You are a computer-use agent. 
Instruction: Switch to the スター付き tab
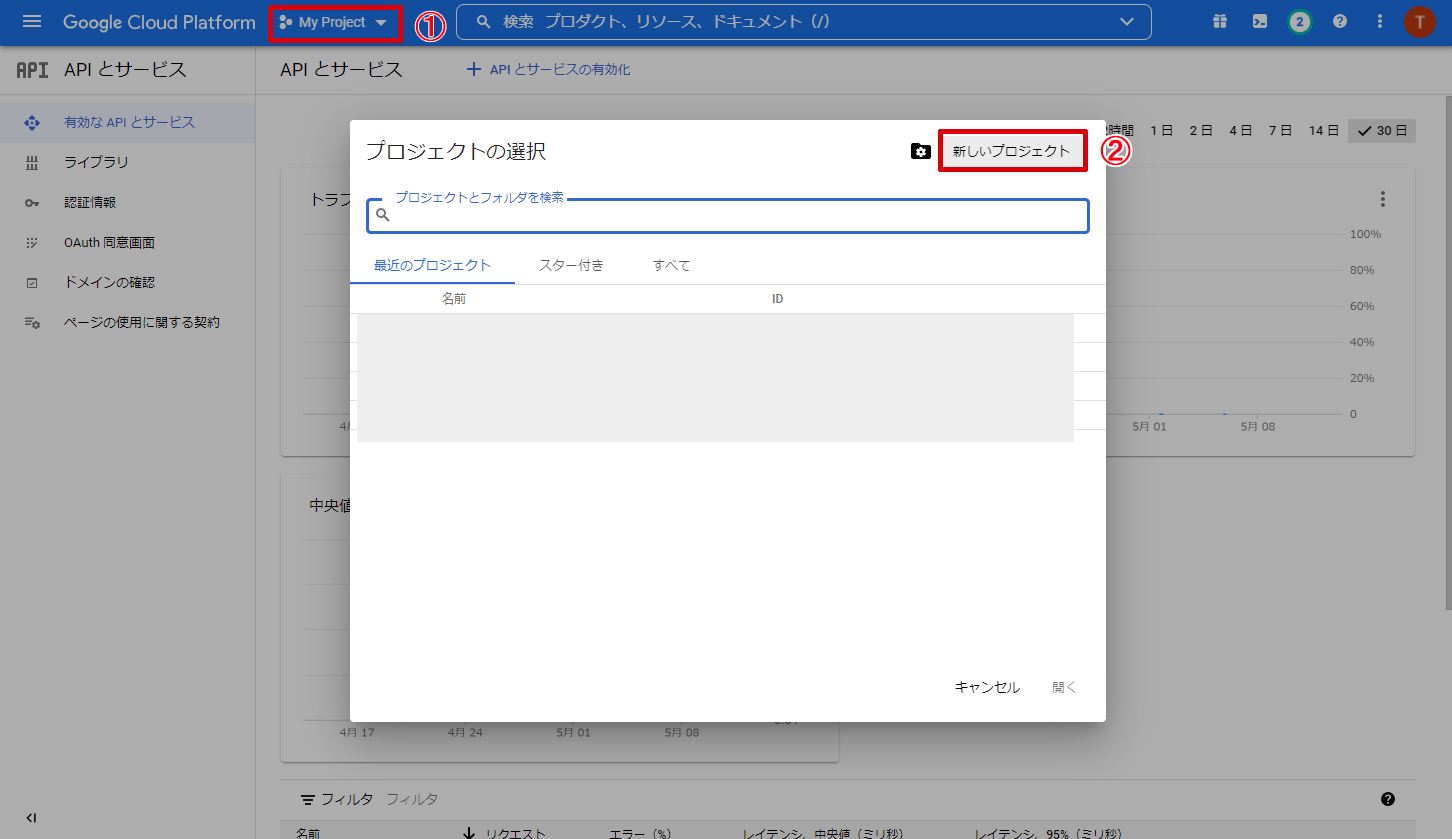571,265
